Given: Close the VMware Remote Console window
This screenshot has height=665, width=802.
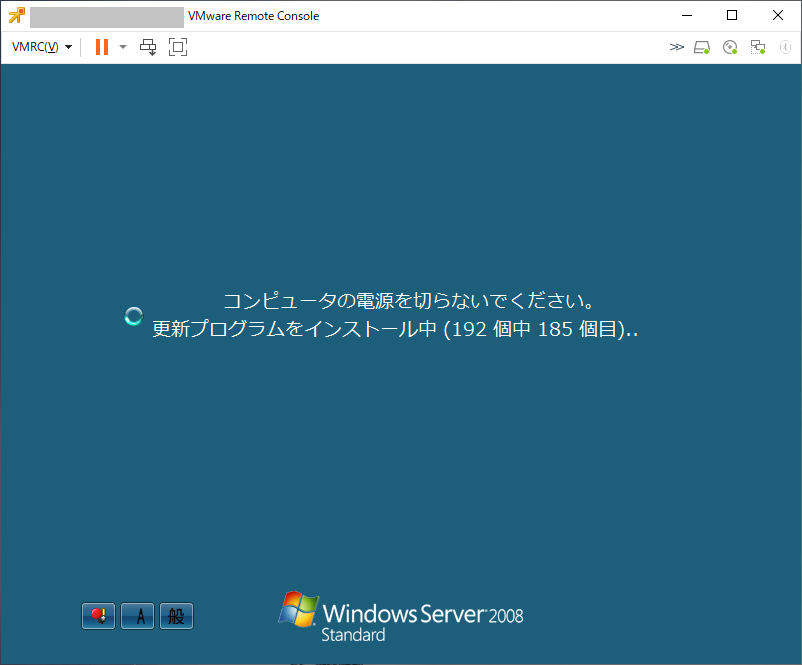Looking at the screenshot, I should (x=778, y=15).
